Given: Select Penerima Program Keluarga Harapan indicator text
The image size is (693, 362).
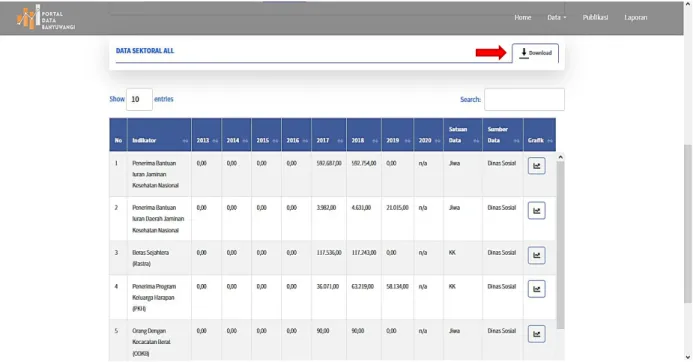Looking at the screenshot, I should coord(154,297).
